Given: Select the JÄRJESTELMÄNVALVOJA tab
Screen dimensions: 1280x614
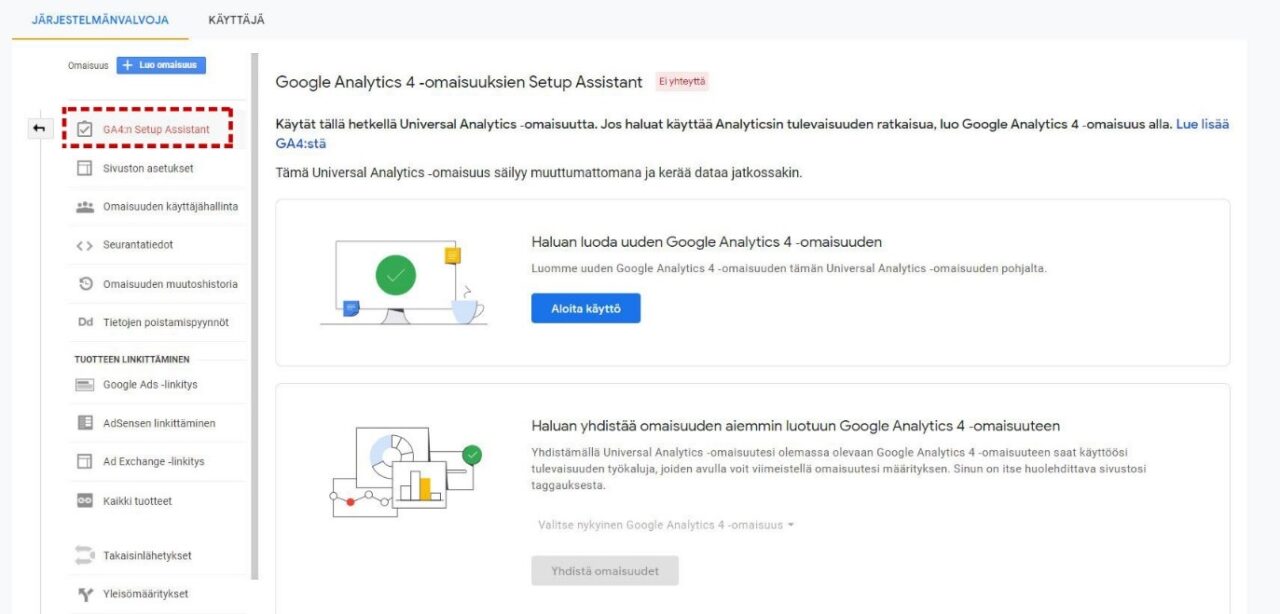Looking at the screenshot, I should click(100, 20).
